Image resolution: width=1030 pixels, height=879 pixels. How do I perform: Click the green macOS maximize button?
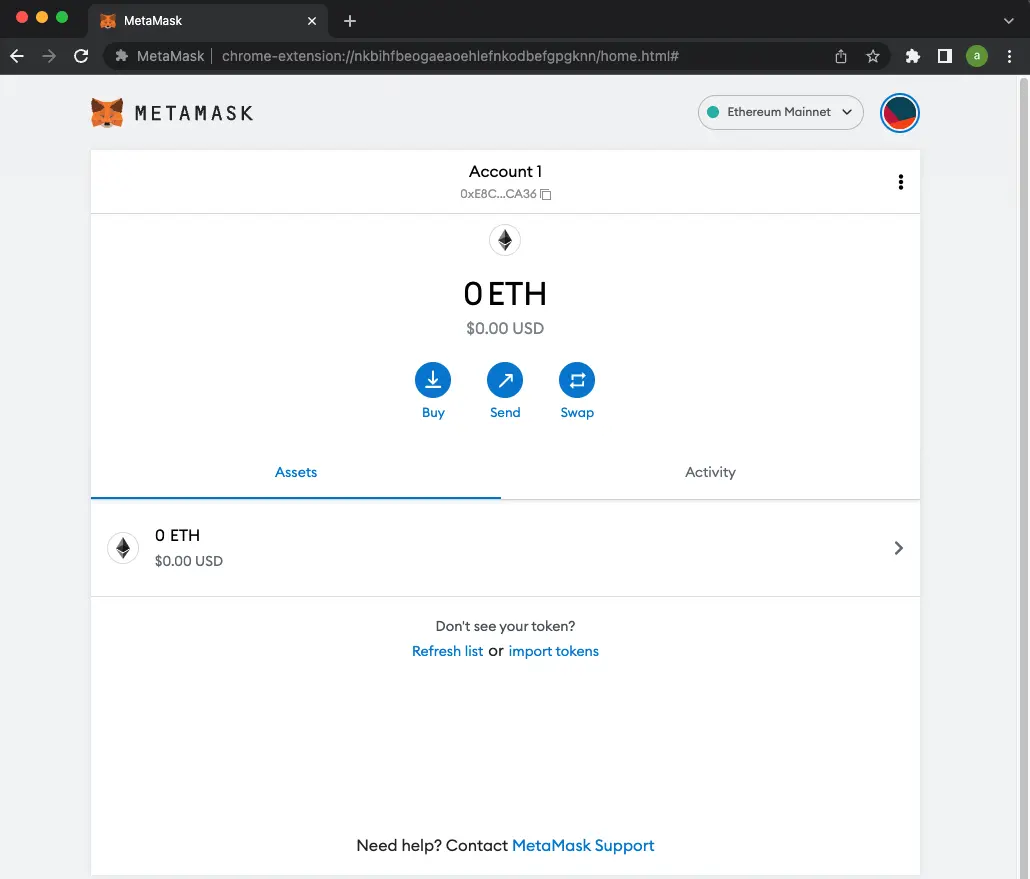click(62, 17)
